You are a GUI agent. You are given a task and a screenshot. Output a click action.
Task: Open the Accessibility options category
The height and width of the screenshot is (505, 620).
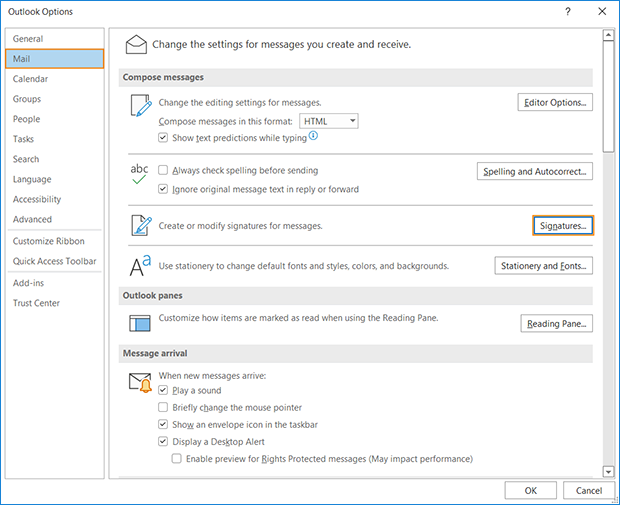[55, 199]
